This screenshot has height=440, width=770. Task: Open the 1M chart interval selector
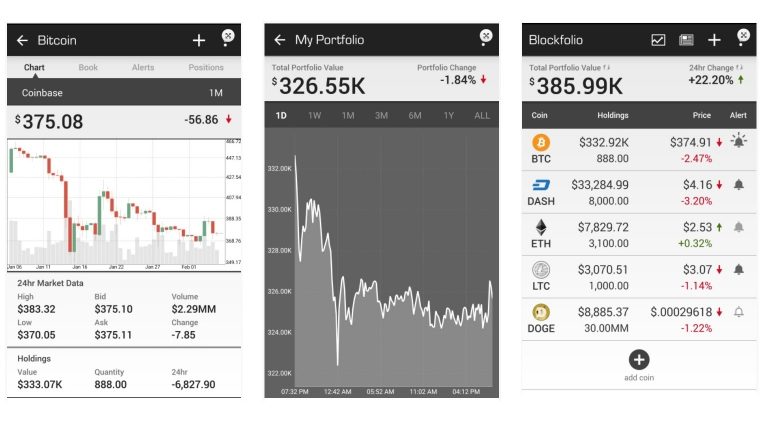pos(215,92)
